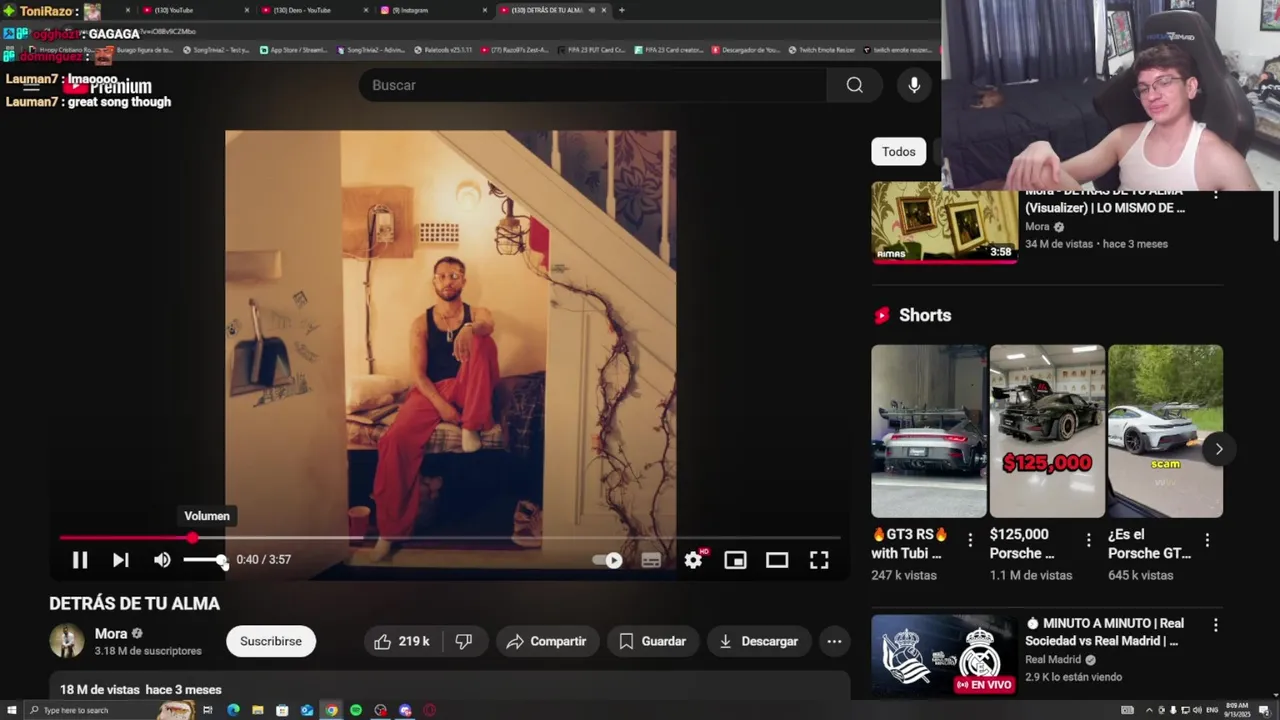Open options for GT3 RS short

[x=970, y=539]
